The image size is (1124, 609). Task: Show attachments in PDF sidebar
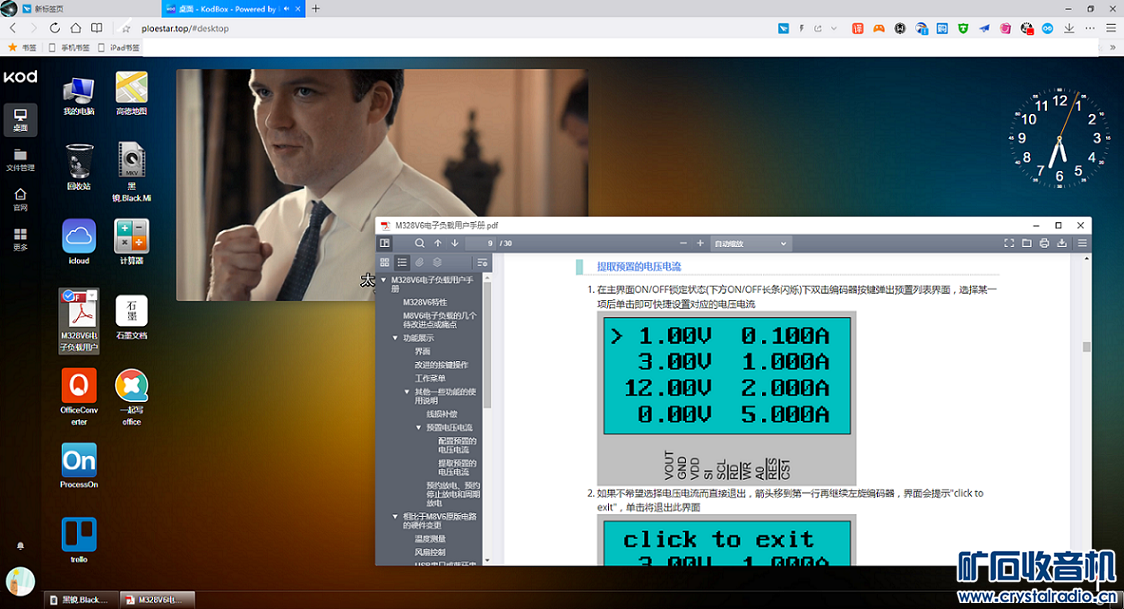click(x=419, y=262)
